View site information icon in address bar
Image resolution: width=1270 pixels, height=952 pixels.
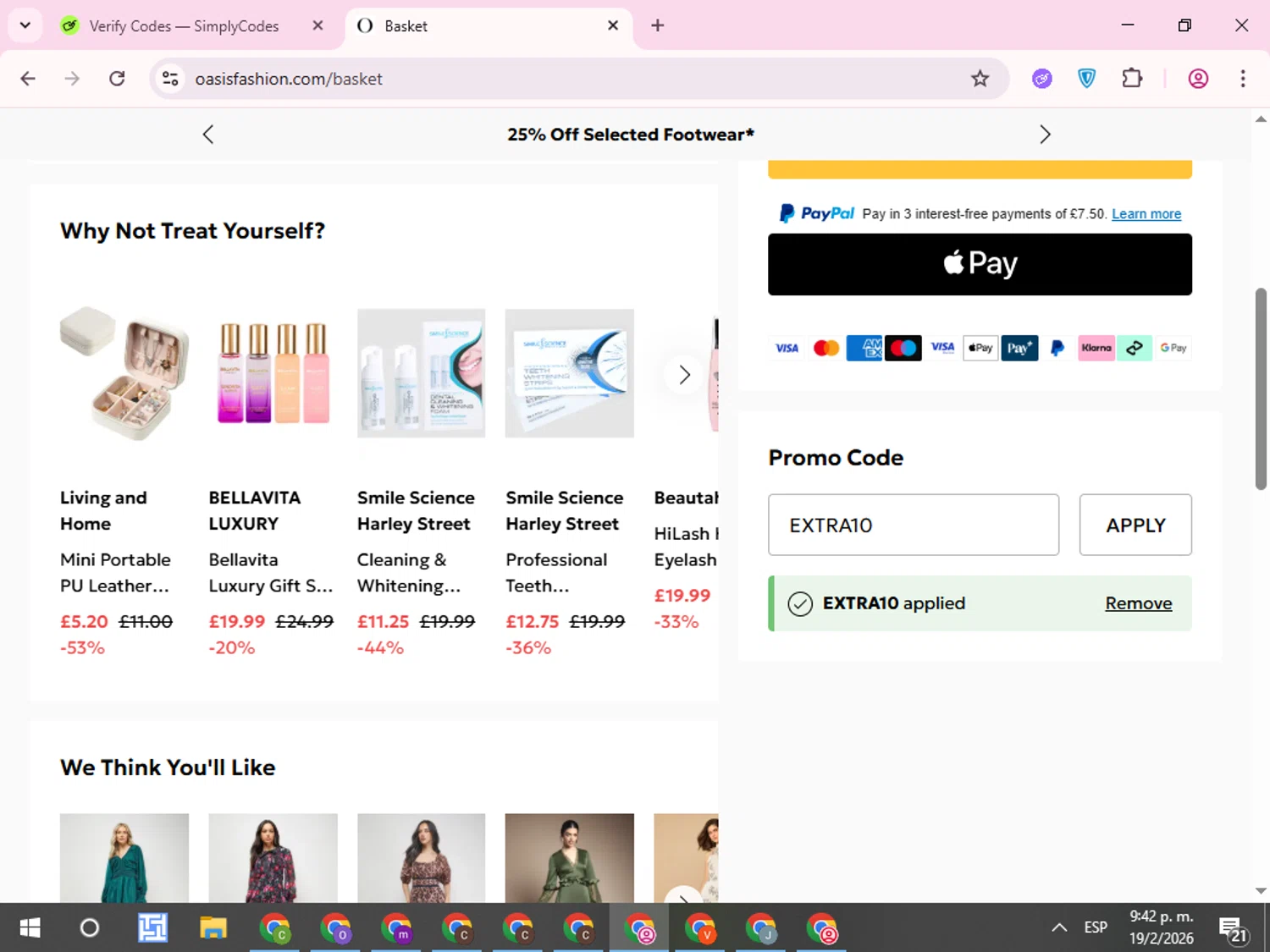point(170,79)
